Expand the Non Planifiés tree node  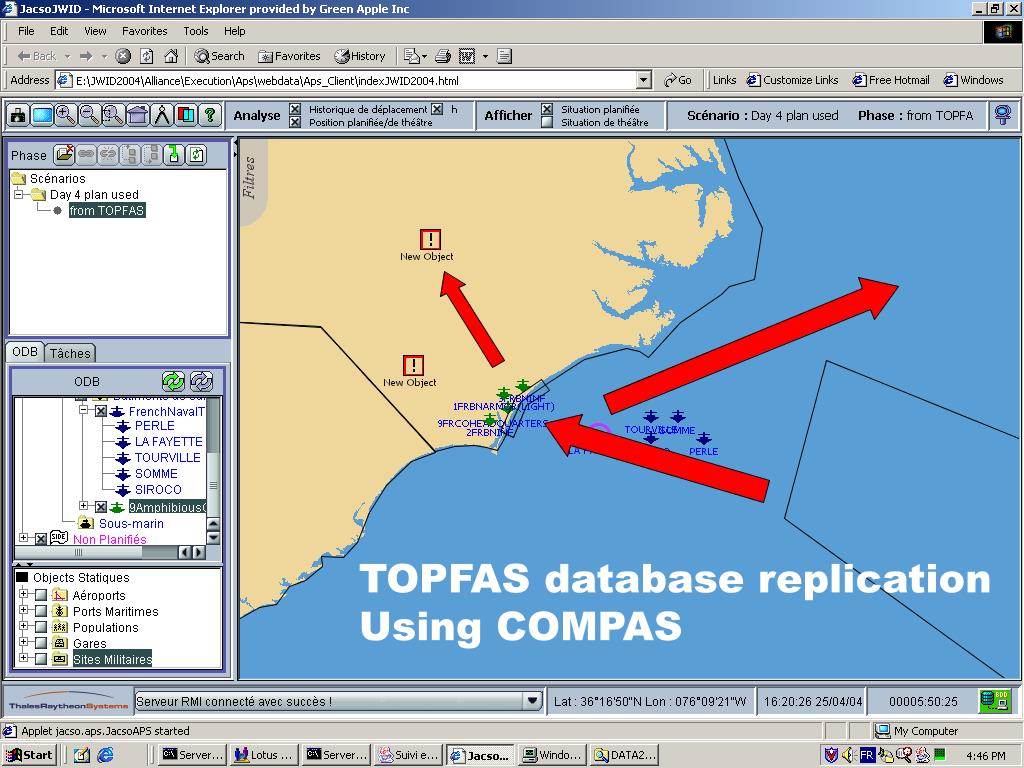coord(24,538)
